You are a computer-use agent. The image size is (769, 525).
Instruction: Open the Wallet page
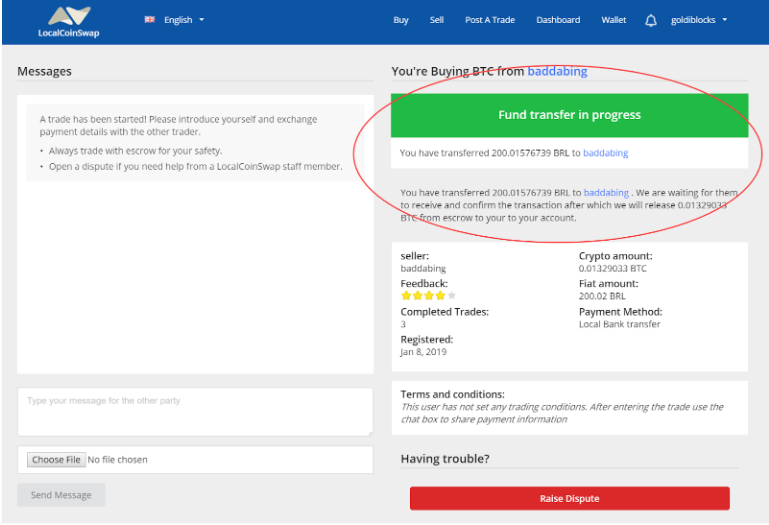click(x=614, y=20)
